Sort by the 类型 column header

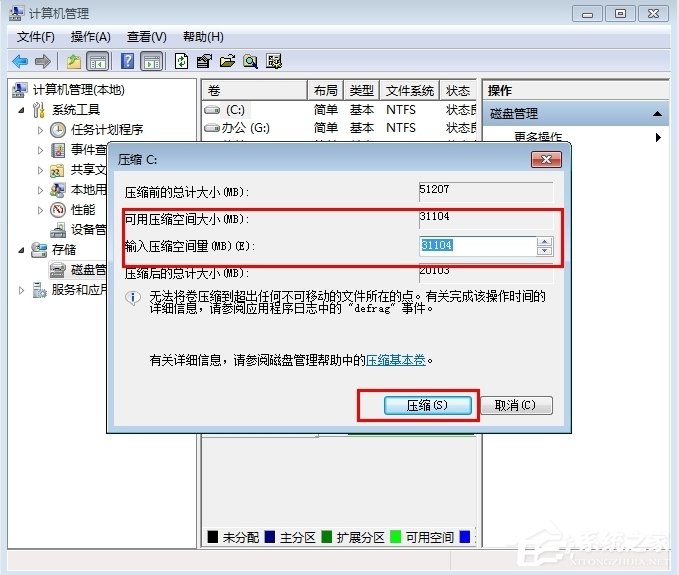pyautogui.click(x=362, y=90)
